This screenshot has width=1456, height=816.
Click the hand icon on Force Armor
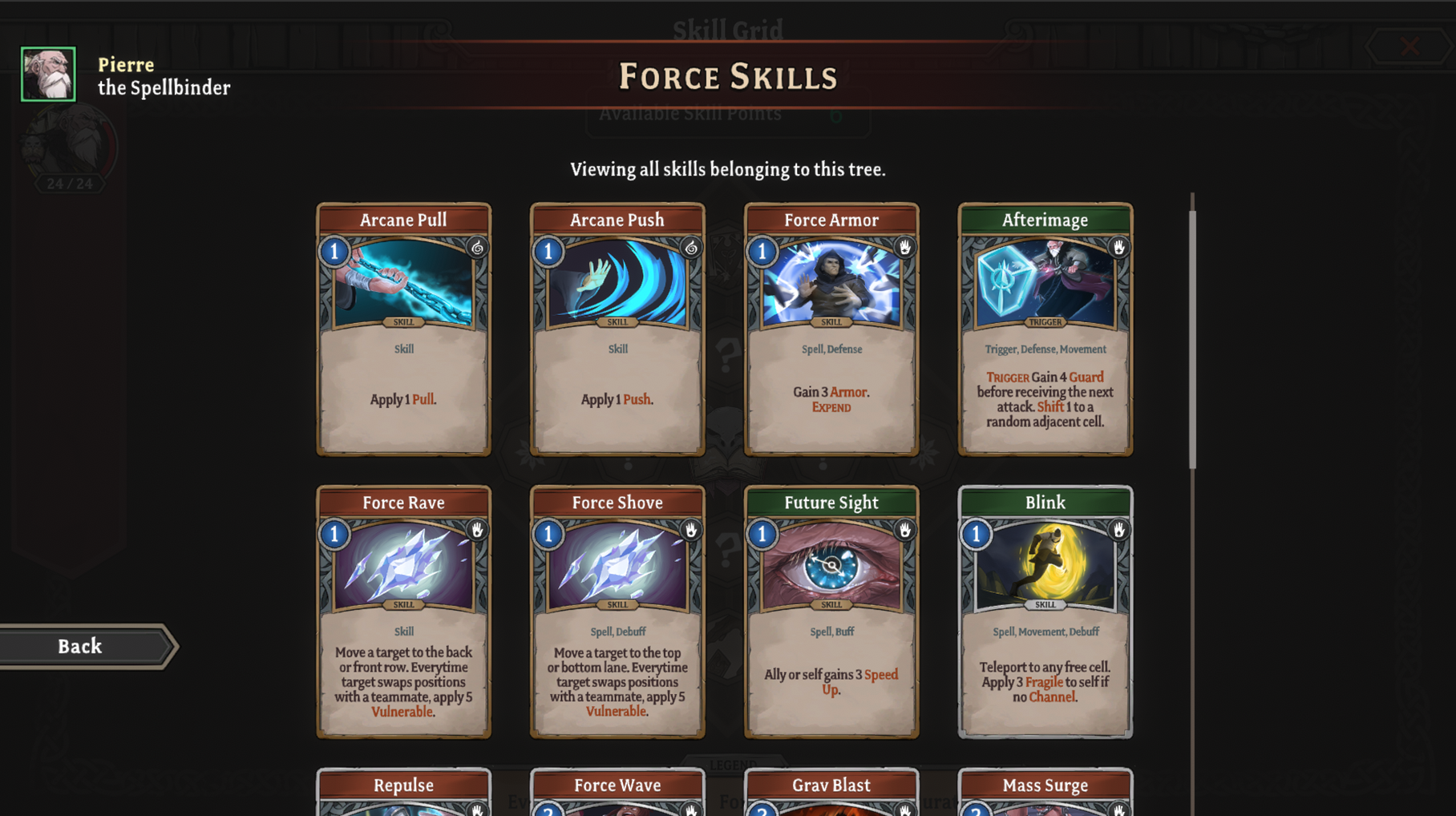904,248
